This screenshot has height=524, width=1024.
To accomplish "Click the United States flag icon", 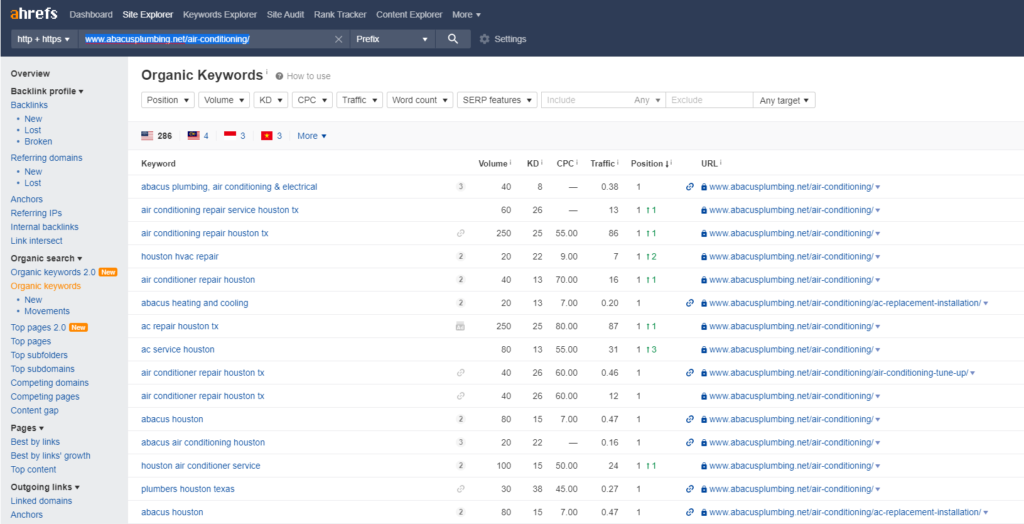I will pos(147,136).
